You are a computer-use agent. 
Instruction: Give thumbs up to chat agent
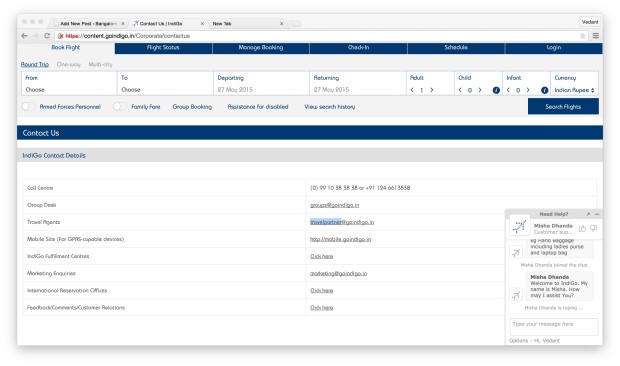click(582, 228)
